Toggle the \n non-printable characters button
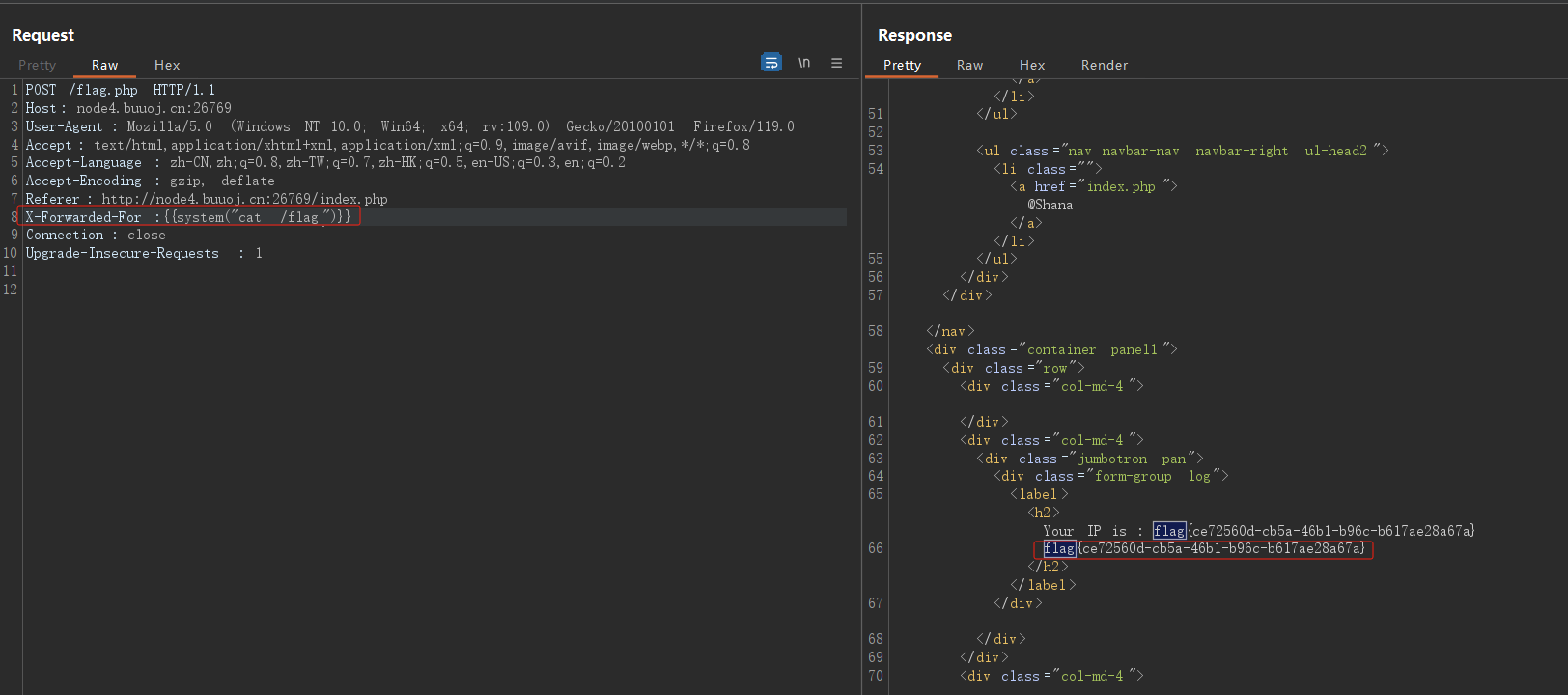This screenshot has height=695, width=1568. tap(804, 63)
